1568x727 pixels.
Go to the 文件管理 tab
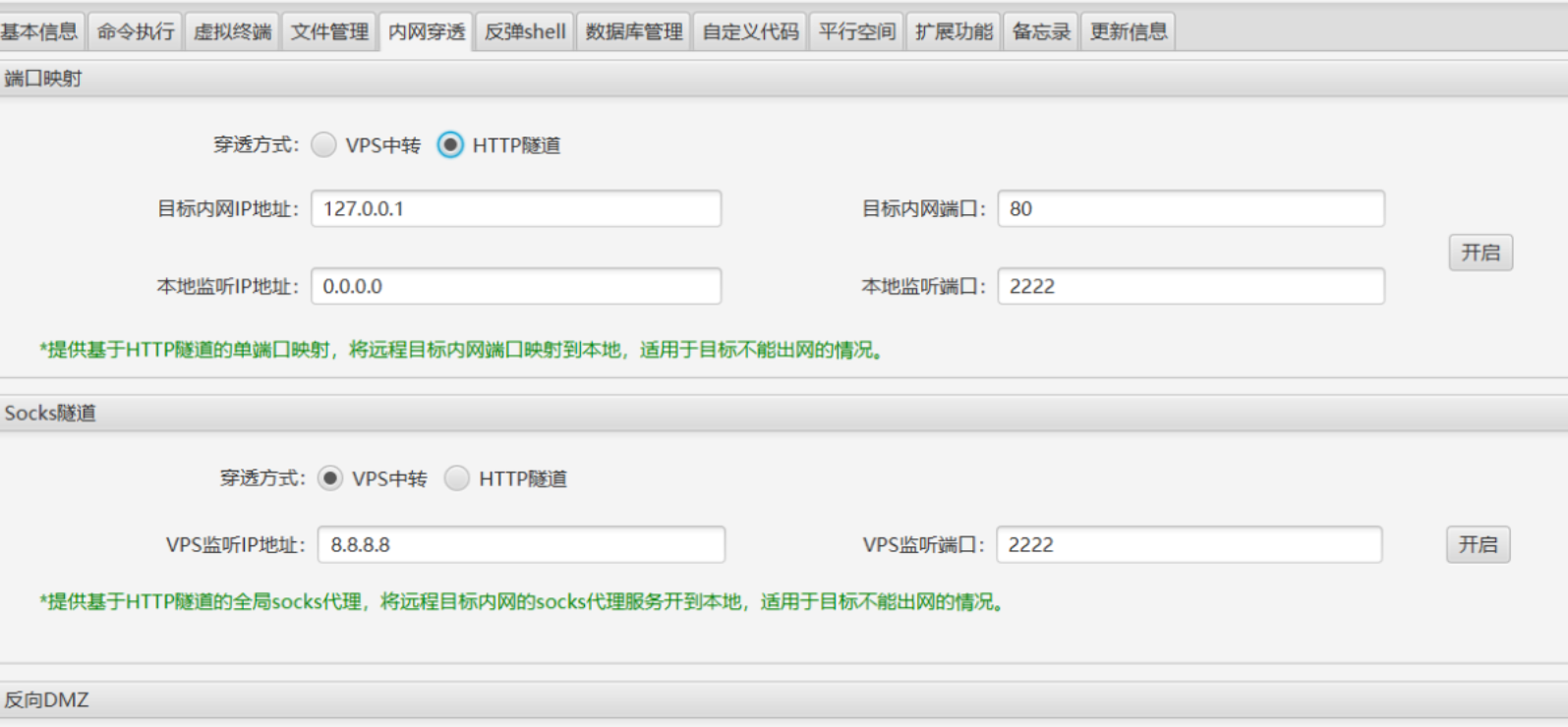[329, 31]
